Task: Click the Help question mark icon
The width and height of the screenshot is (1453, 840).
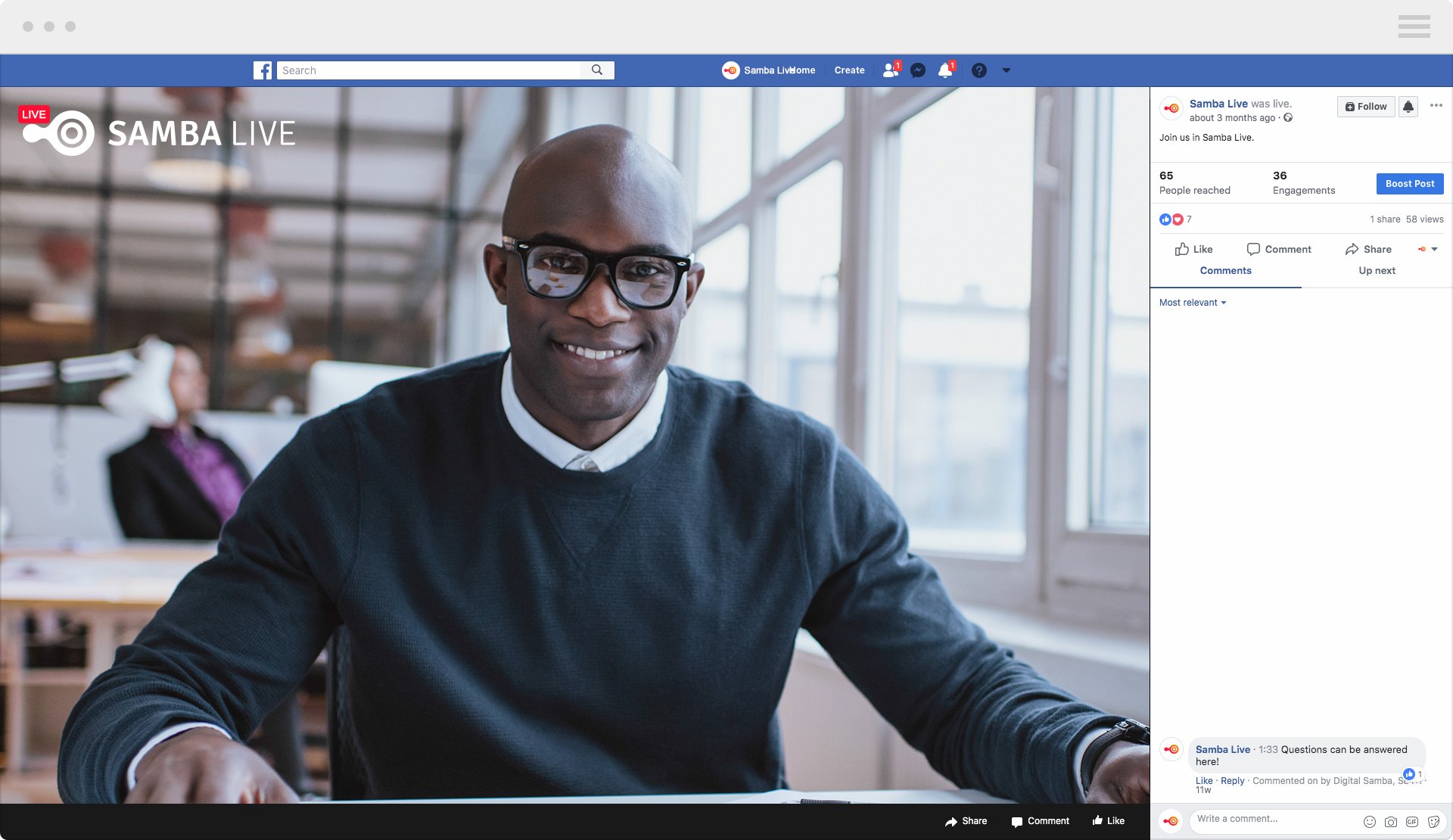Action: click(979, 70)
